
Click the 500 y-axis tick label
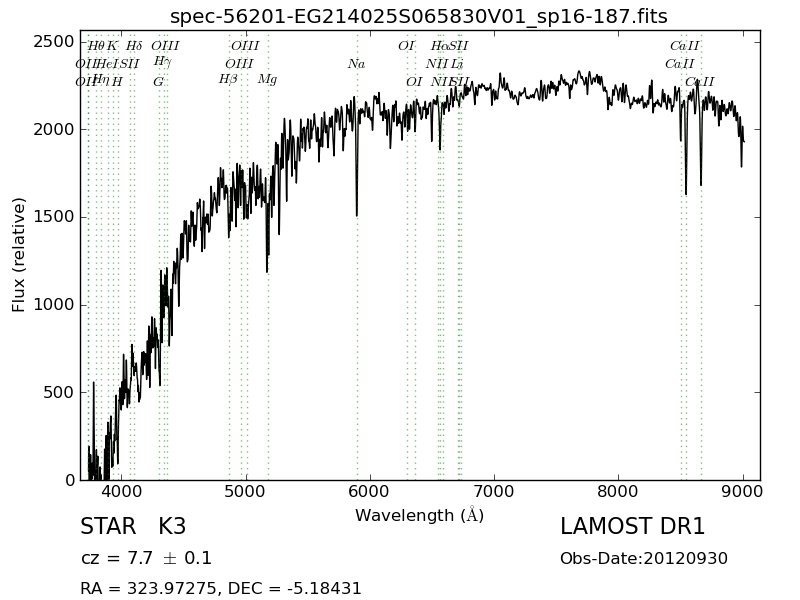pos(59,392)
